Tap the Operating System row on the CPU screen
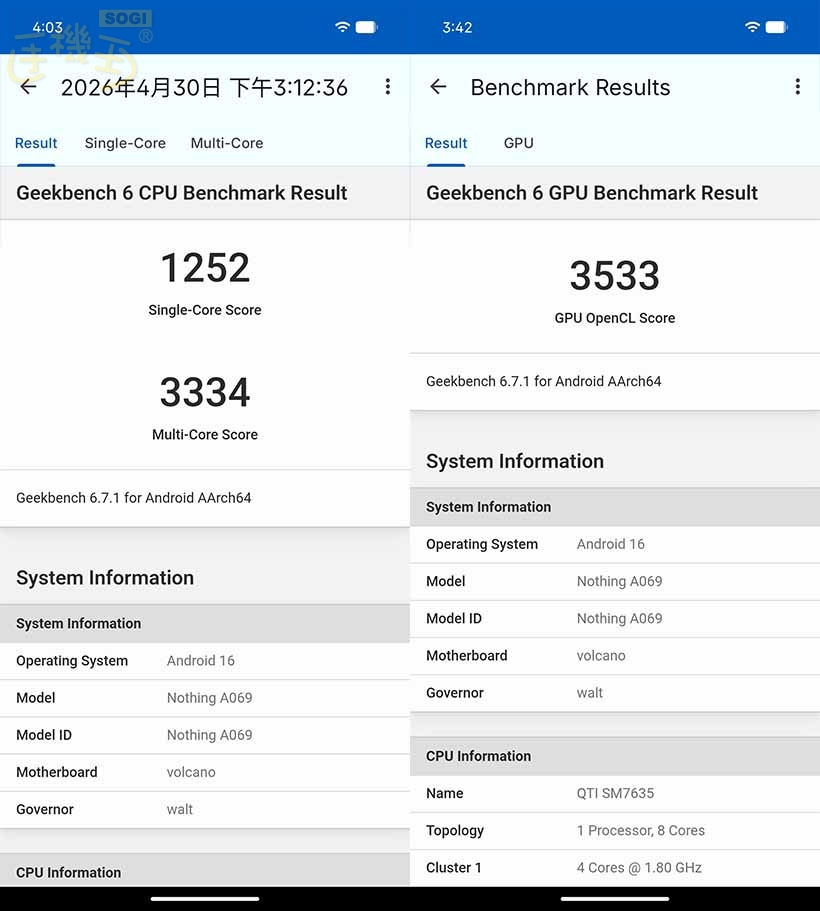This screenshot has height=911, width=820. click(205, 661)
